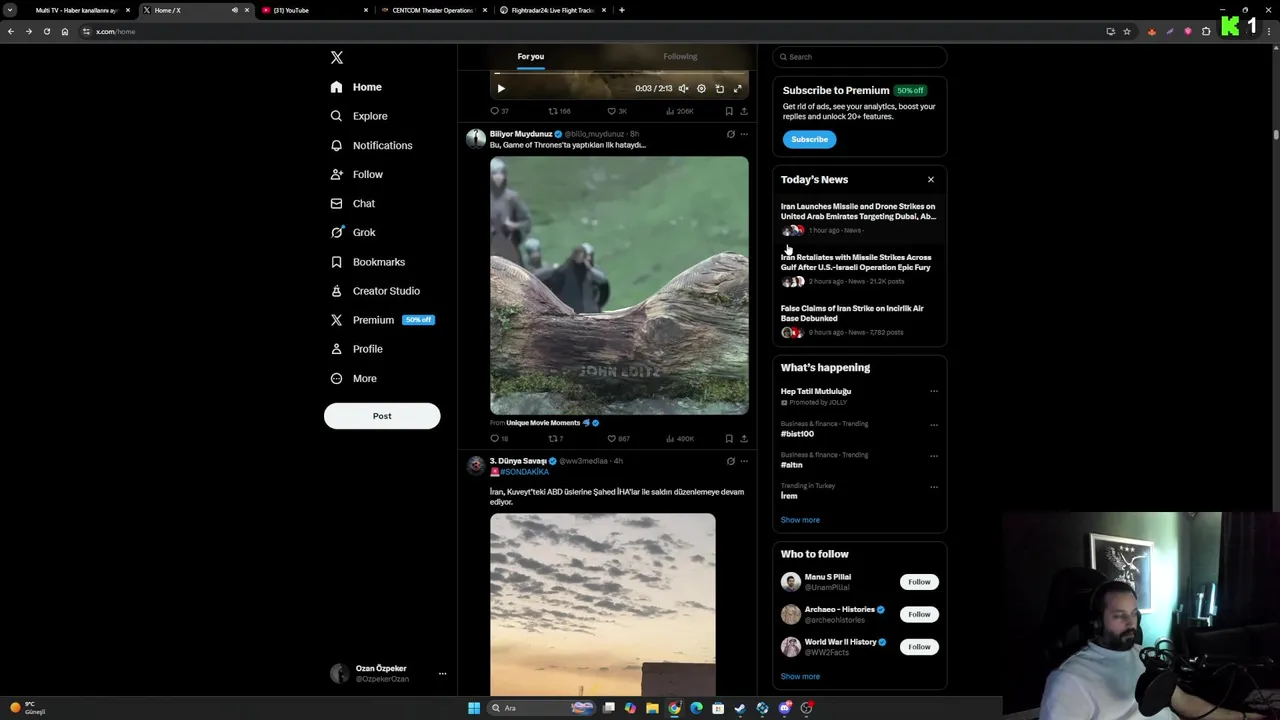Open the Windows Start menu
The width and height of the screenshot is (1280, 720).
(x=474, y=708)
